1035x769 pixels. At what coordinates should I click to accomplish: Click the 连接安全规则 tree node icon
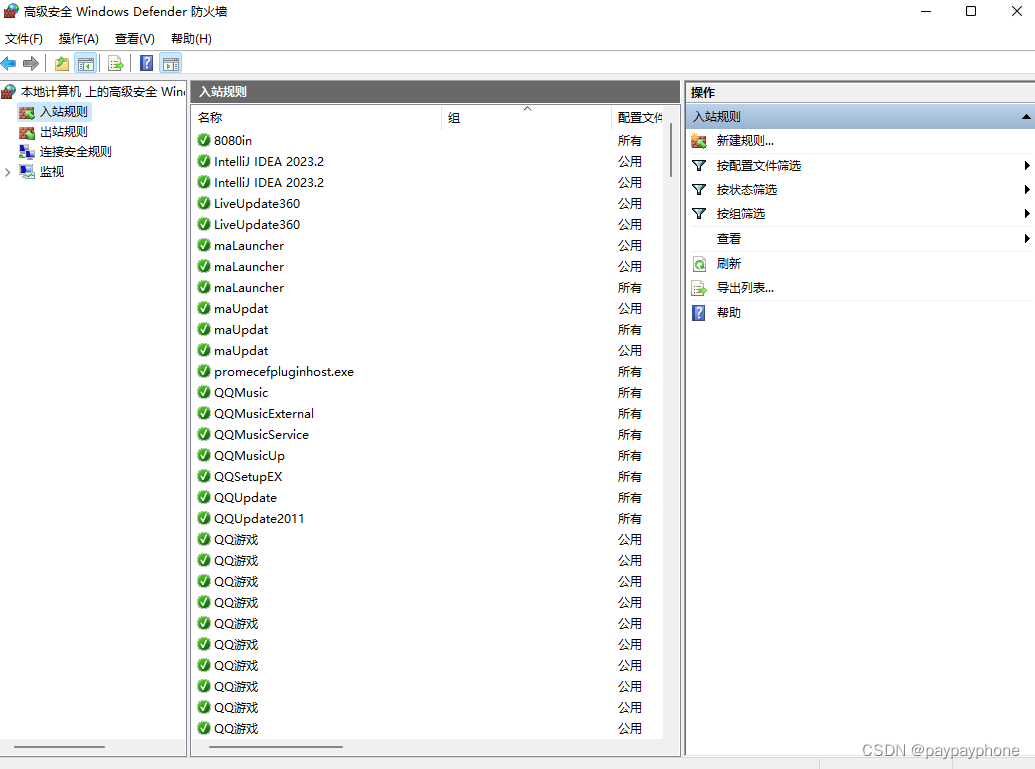coord(26,152)
